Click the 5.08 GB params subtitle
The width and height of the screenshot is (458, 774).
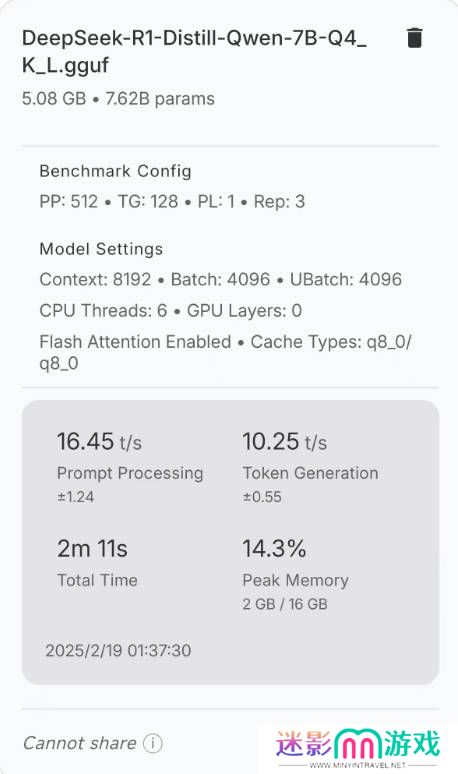click(x=118, y=99)
